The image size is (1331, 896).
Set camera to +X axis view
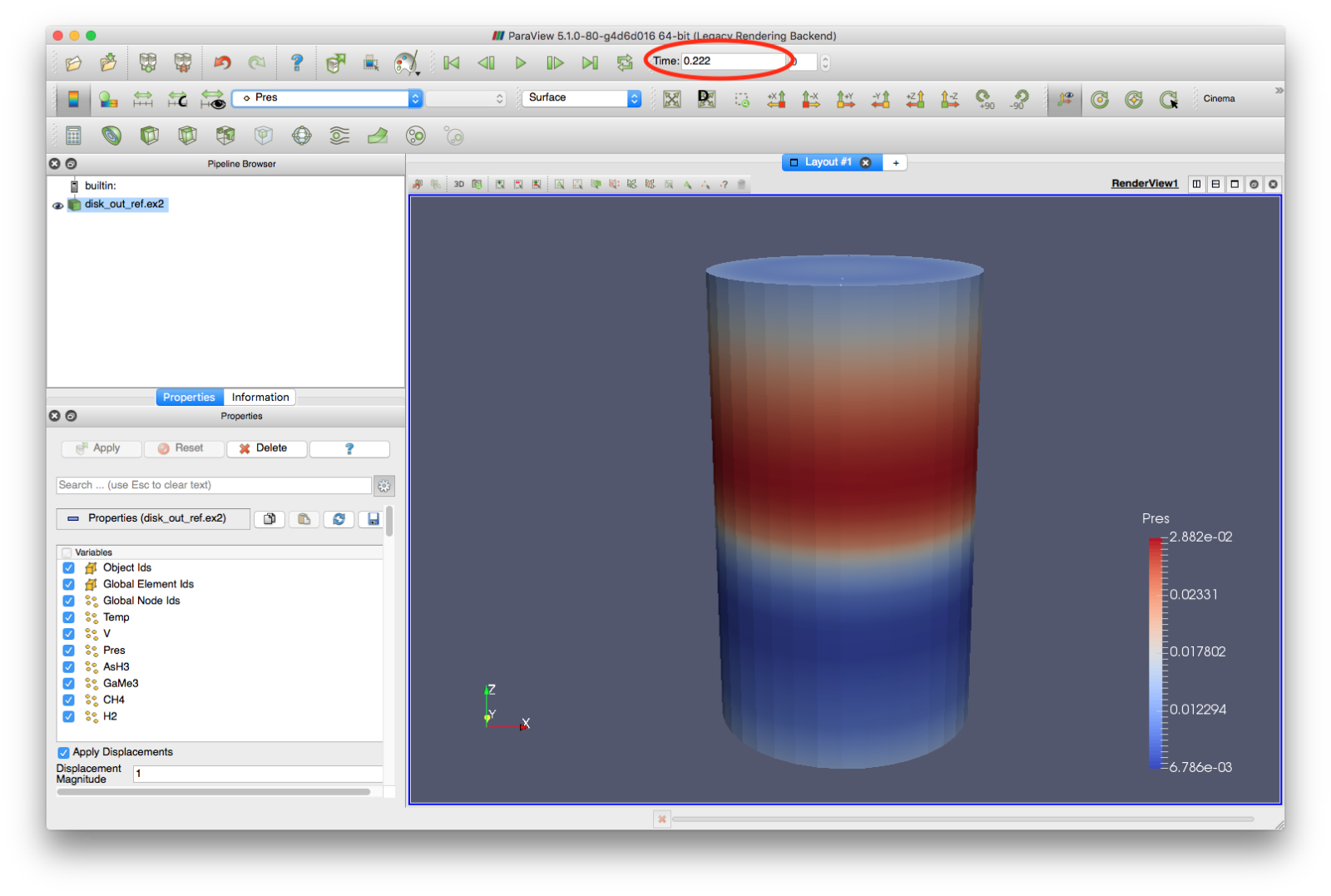click(775, 99)
